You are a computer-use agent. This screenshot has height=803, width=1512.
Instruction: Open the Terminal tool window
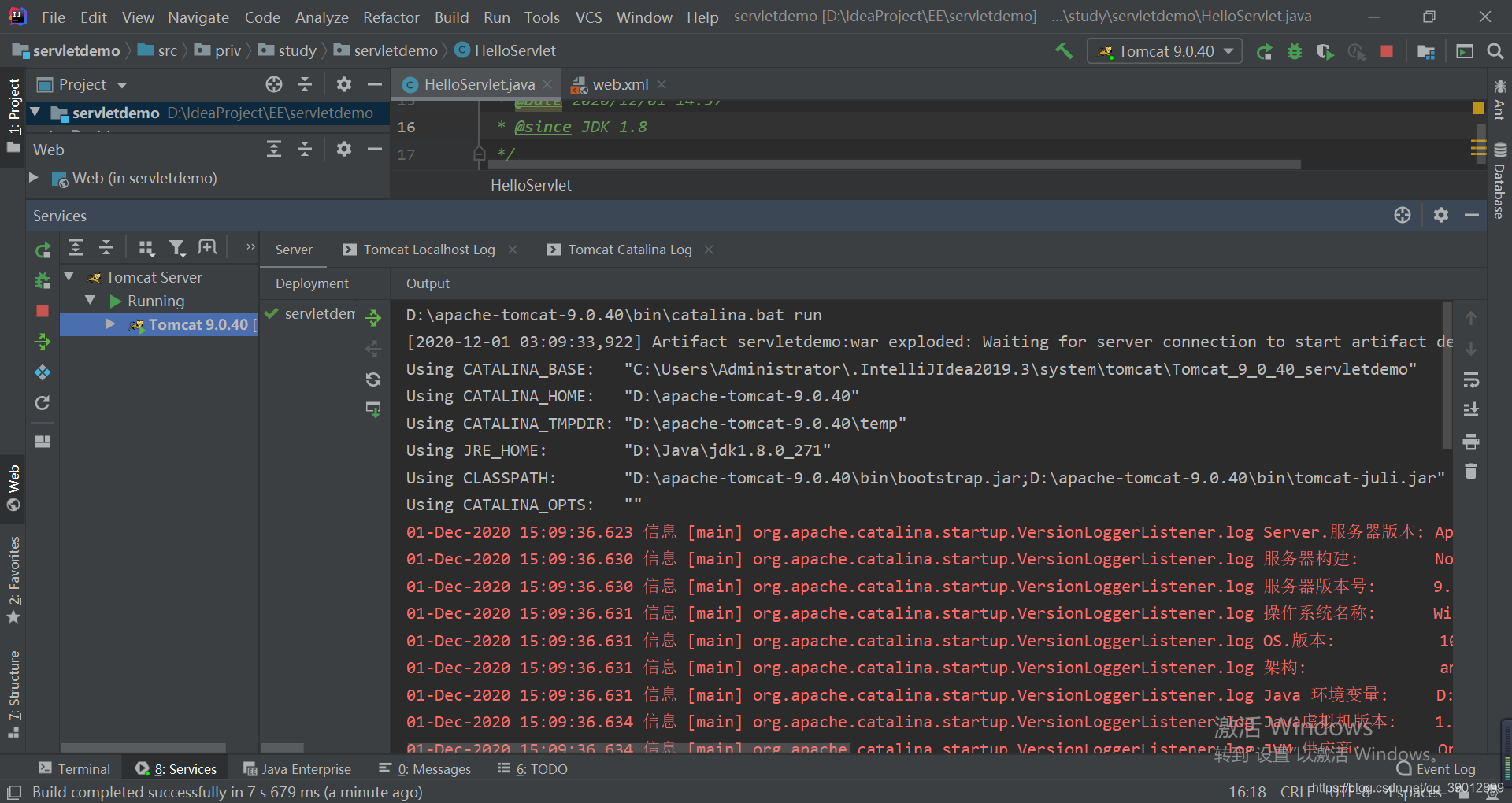point(75,769)
